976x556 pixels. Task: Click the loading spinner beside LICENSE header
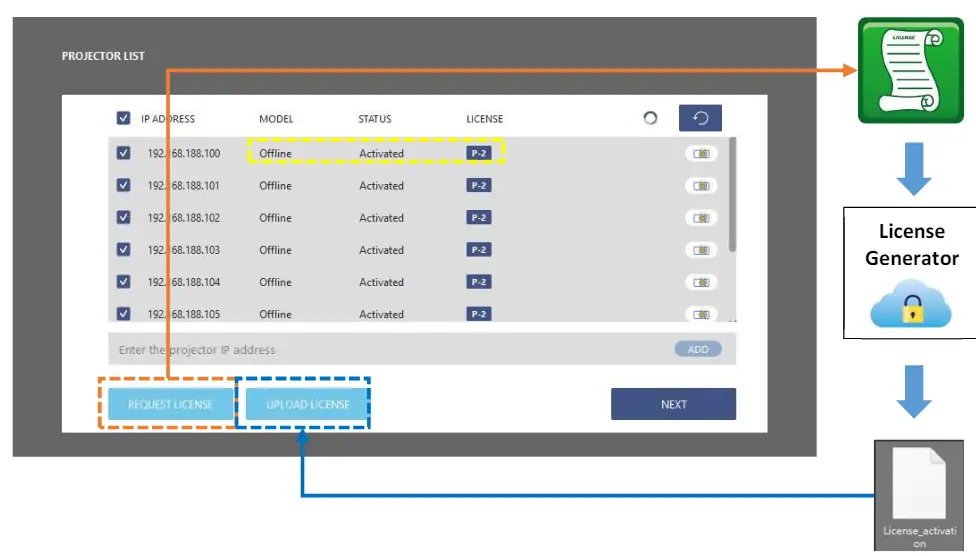650,118
